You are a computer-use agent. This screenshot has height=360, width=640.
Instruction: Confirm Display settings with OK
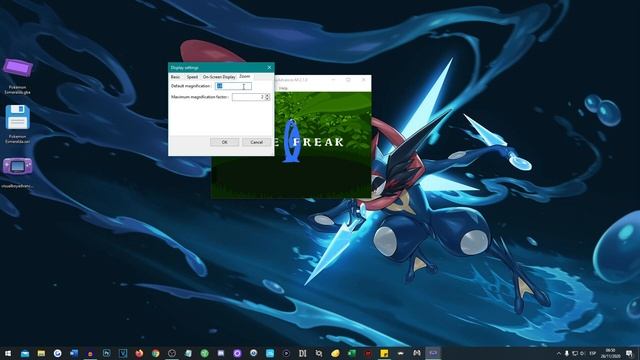pos(224,142)
